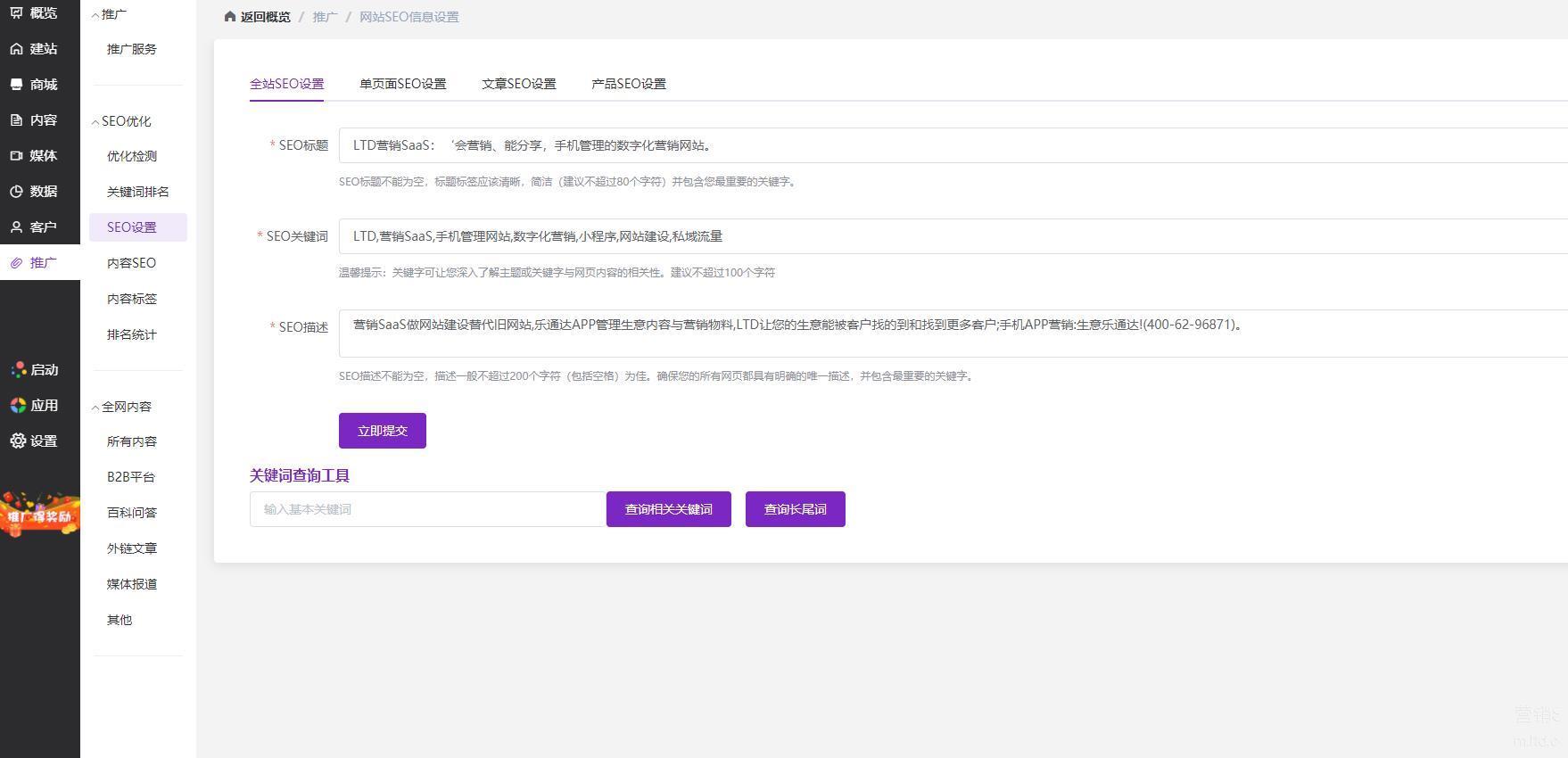Collapse the SEO优化 group
The image size is (1568, 758).
pyautogui.click(x=95, y=122)
